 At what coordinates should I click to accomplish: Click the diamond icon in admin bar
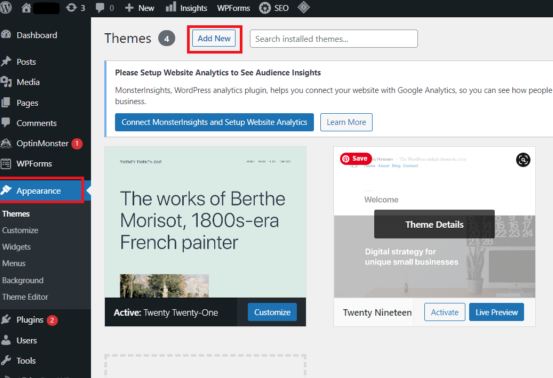pyautogui.click(x=303, y=7)
